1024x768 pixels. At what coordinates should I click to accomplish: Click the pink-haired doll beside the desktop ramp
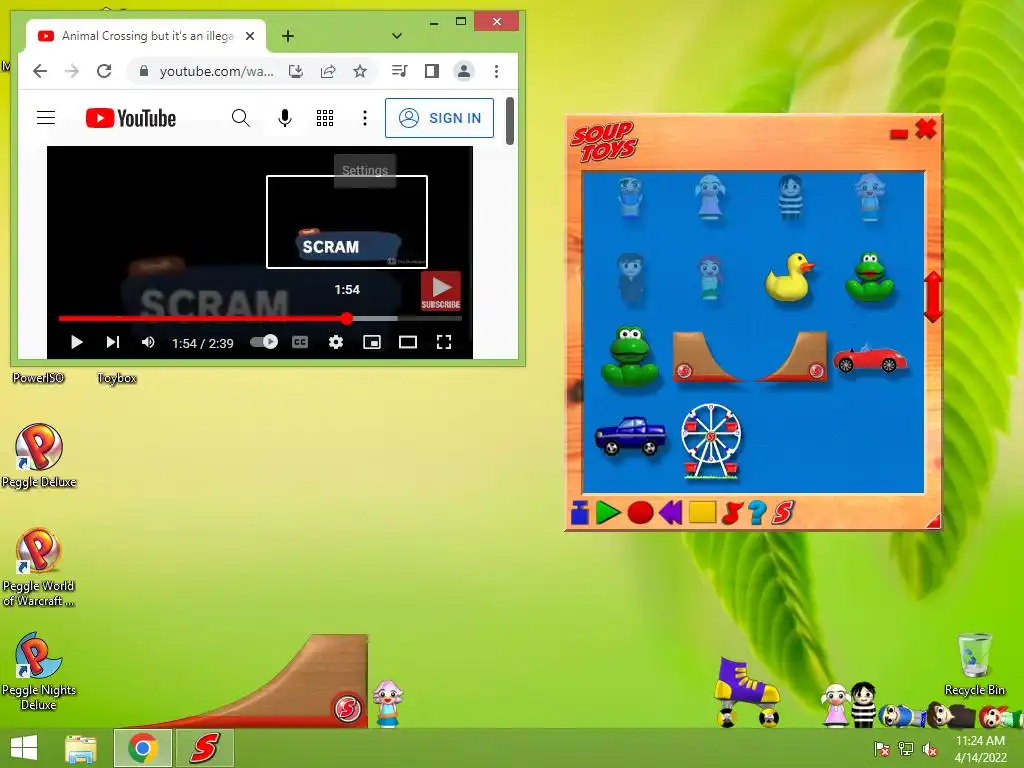click(x=388, y=703)
